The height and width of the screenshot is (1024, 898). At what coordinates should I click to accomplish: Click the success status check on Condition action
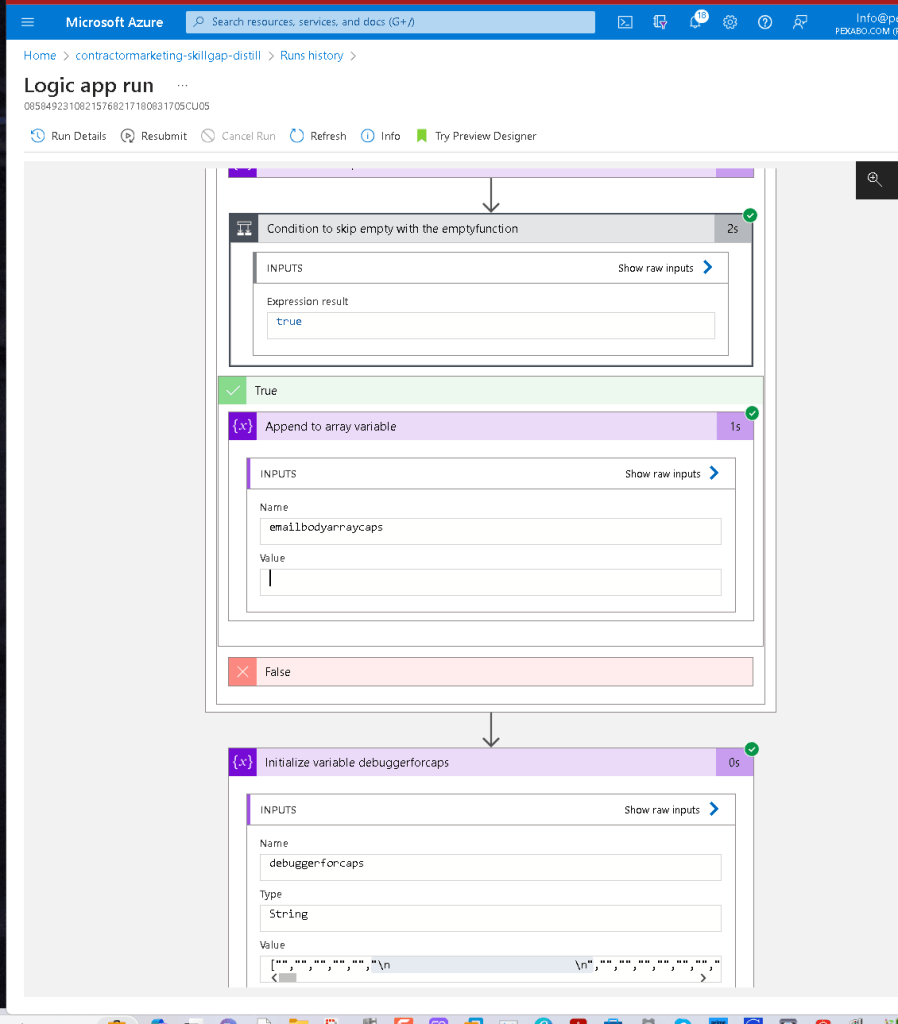click(x=750, y=215)
